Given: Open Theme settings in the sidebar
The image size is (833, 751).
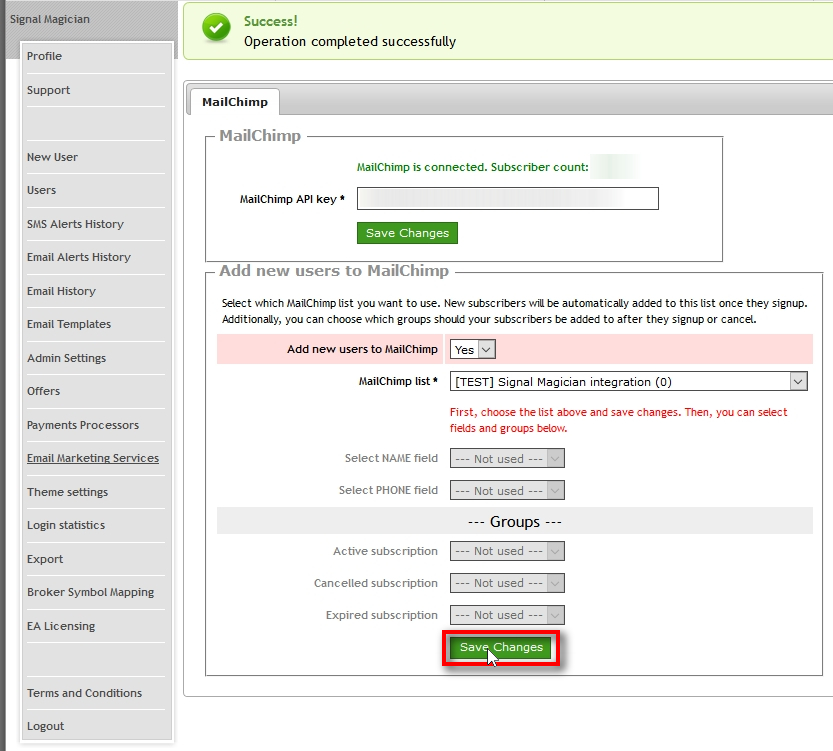Looking at the screenshot, I should coord(67,492).
